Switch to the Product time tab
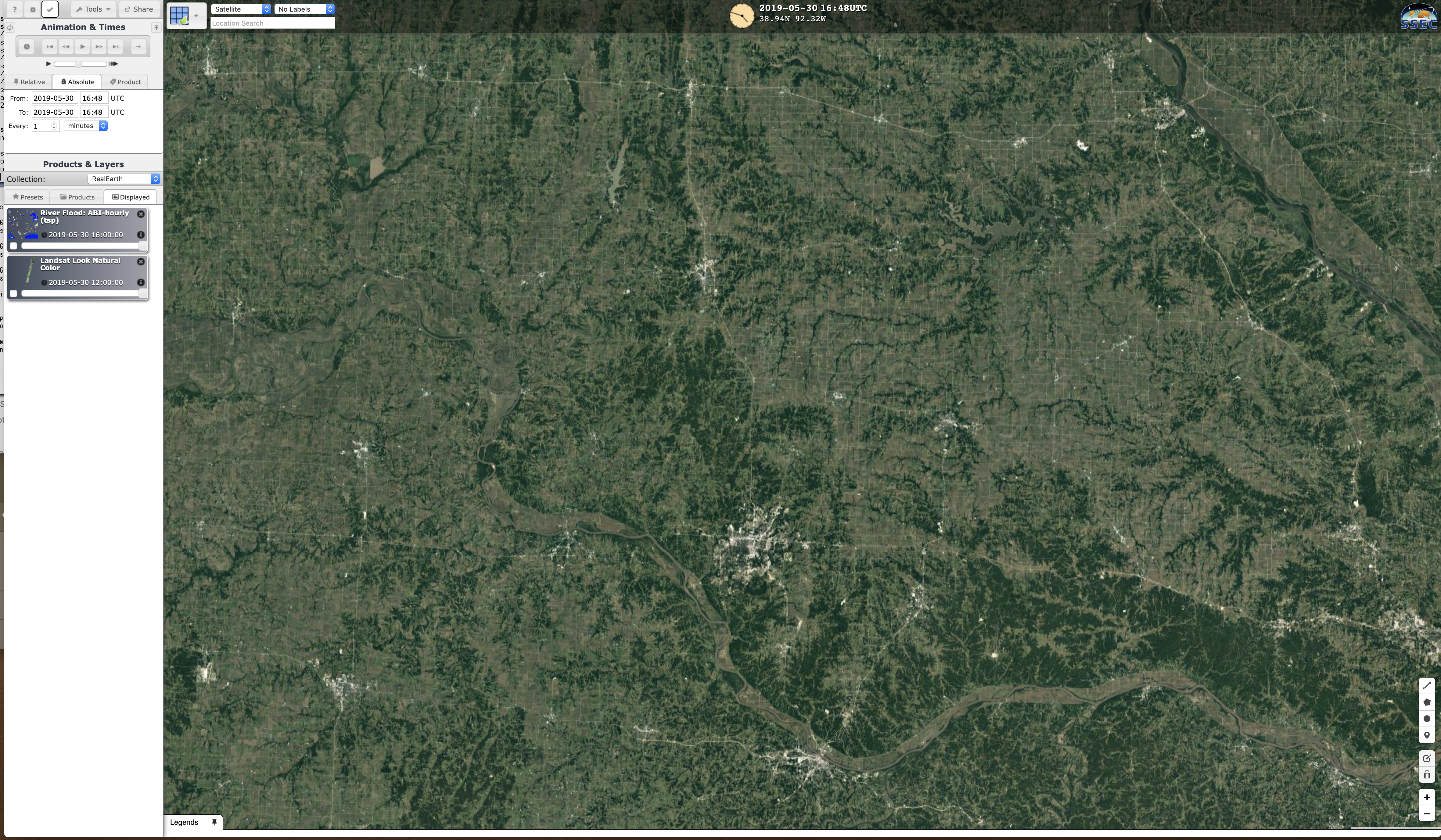Image resolution: width=1441 pixels, height=840 pixels. 125,82
